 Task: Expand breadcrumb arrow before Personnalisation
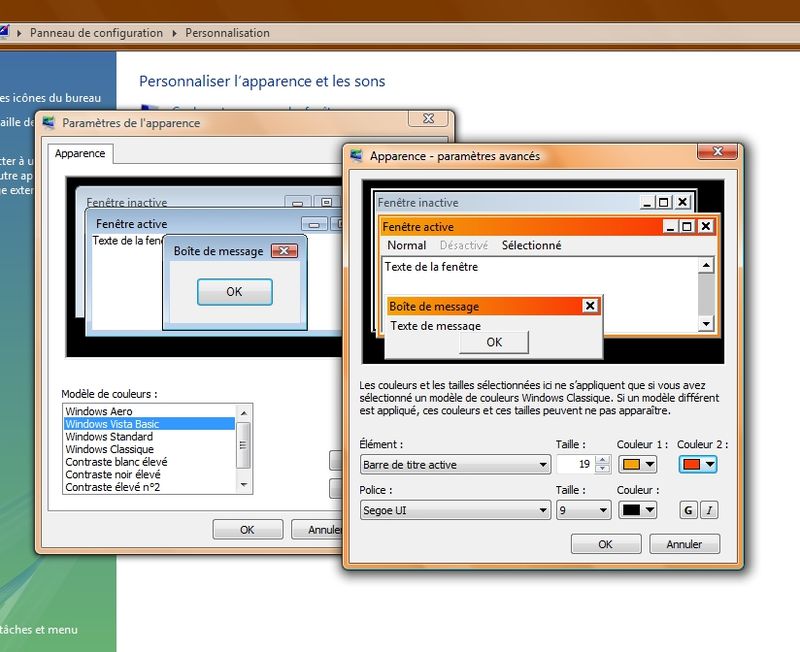coord(174,33)
